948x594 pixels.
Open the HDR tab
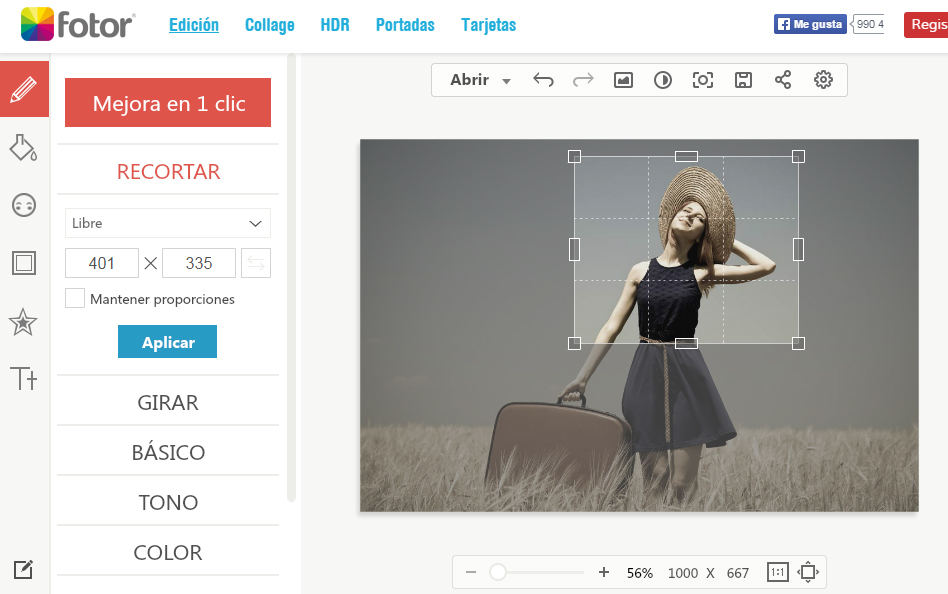click(335, 25)
